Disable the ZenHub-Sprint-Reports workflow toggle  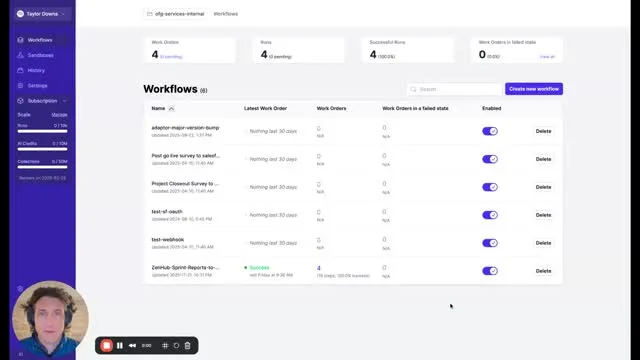[x=490, y=271]
